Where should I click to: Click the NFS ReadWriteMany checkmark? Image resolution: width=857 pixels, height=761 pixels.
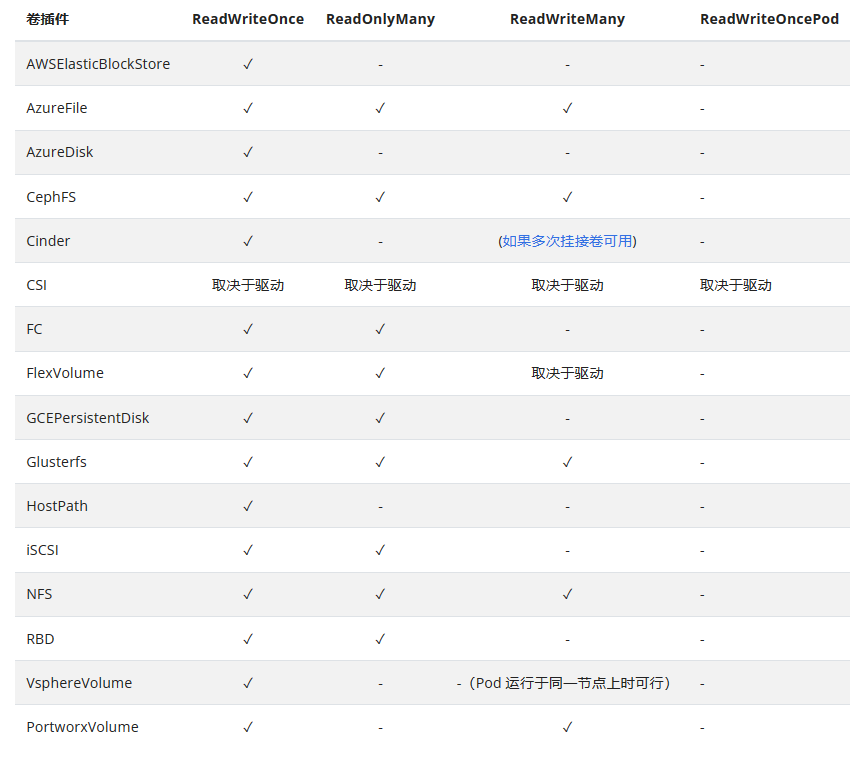pos(567,594)
